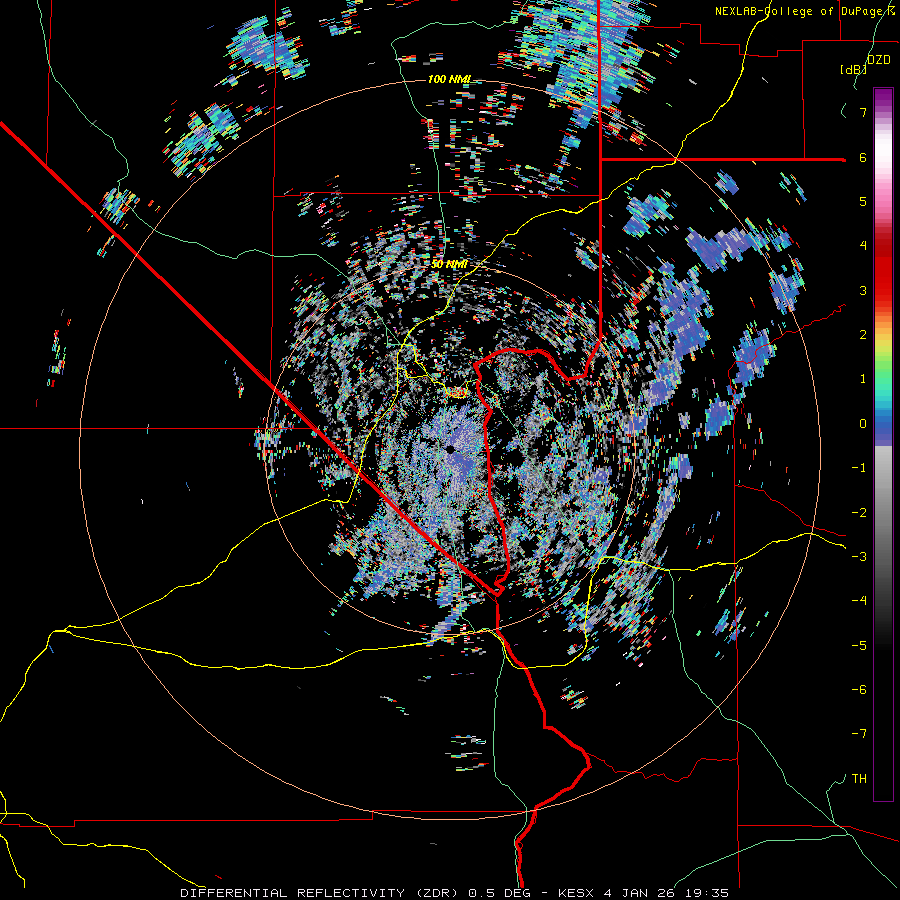900x900 pixels.
Task: Pick the white band of color bar
Action: pos(883,150)
